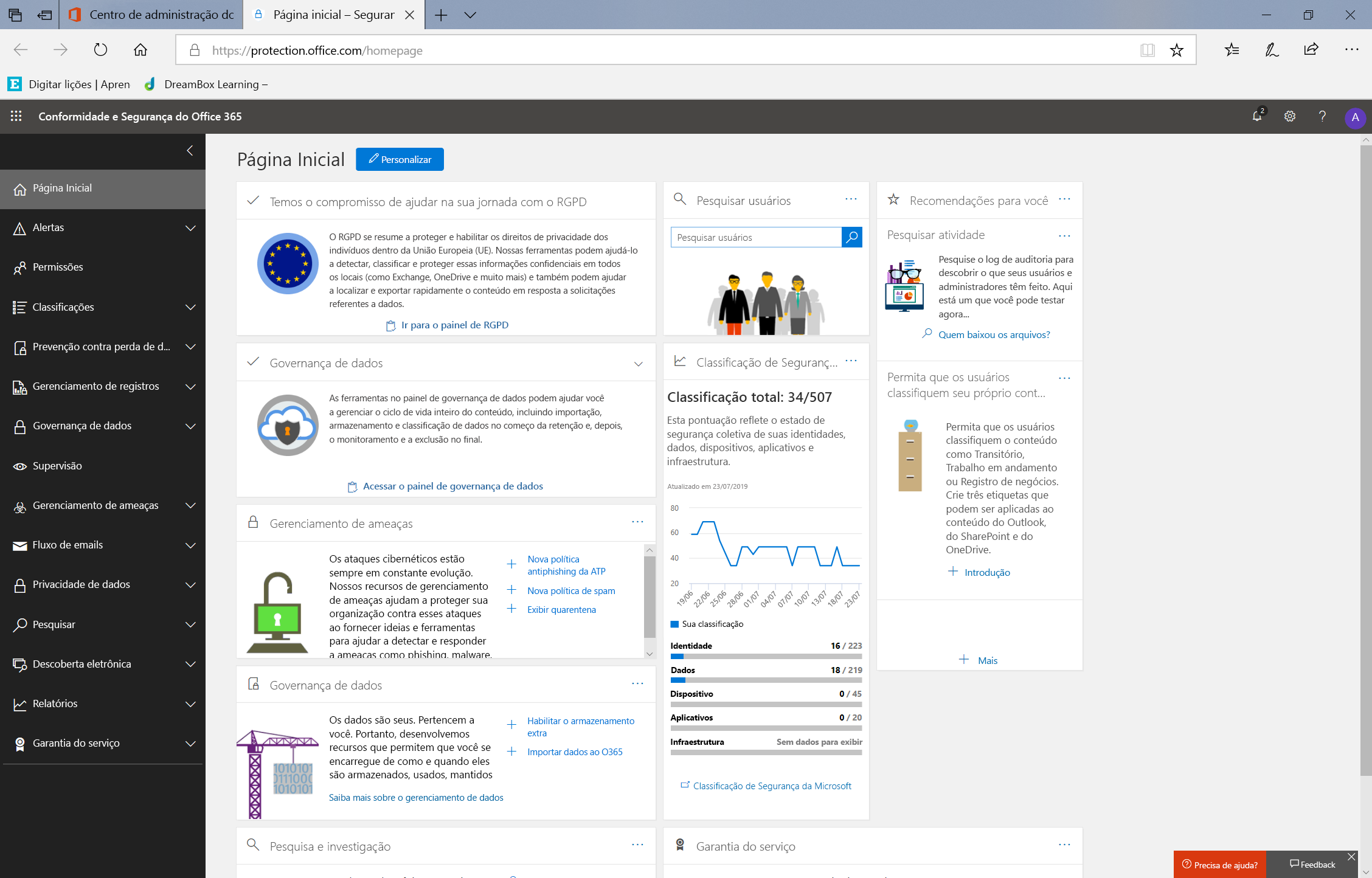Open Acessar o painel de governança de dados
This screenshot has height=878, width=1372.
click(x=446, y=486)
